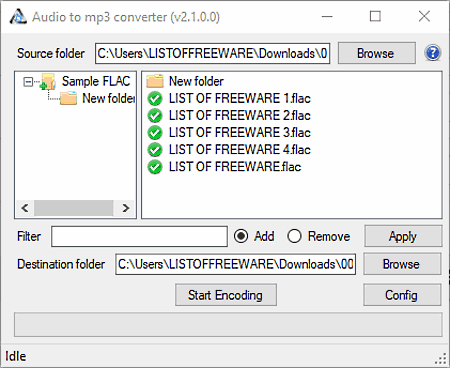Click the green checkmark beside LIST OF FREEWARE 1.flac
The image size is (450, 368).
pyautogui.click(x=155, y=99)
